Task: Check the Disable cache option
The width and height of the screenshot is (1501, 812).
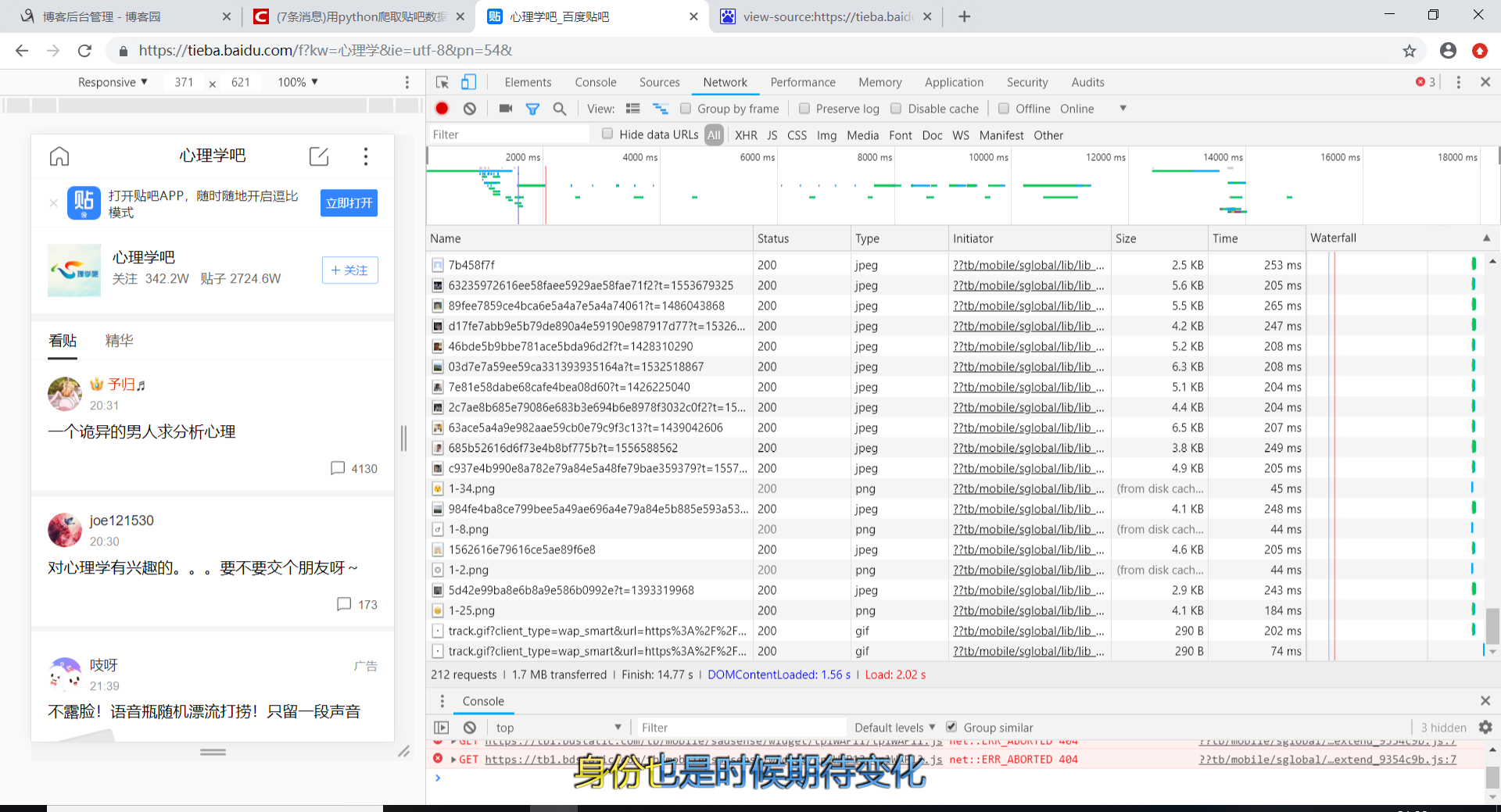Action: tap(897, 109)
